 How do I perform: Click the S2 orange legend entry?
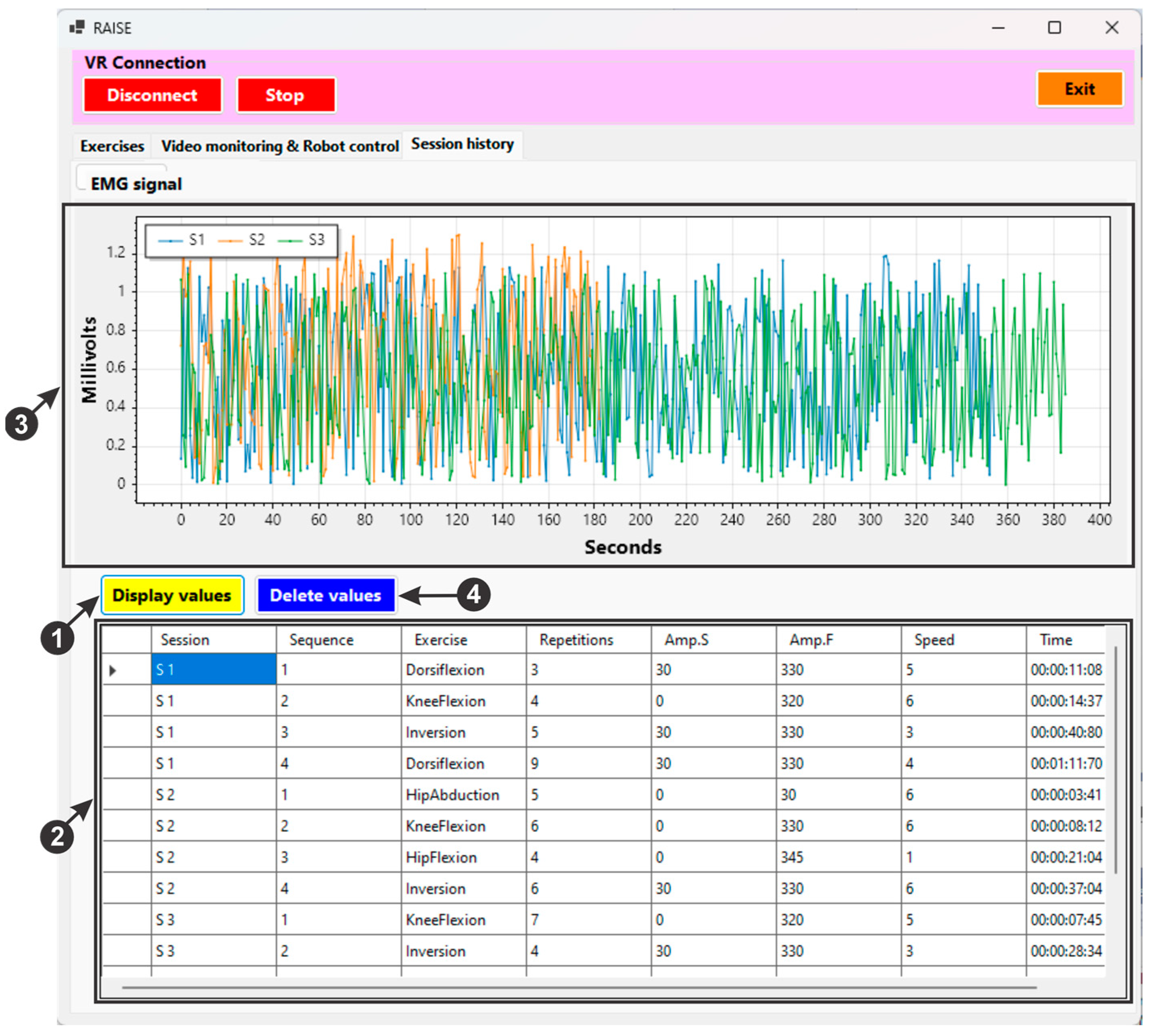click(x=241, y=240)
